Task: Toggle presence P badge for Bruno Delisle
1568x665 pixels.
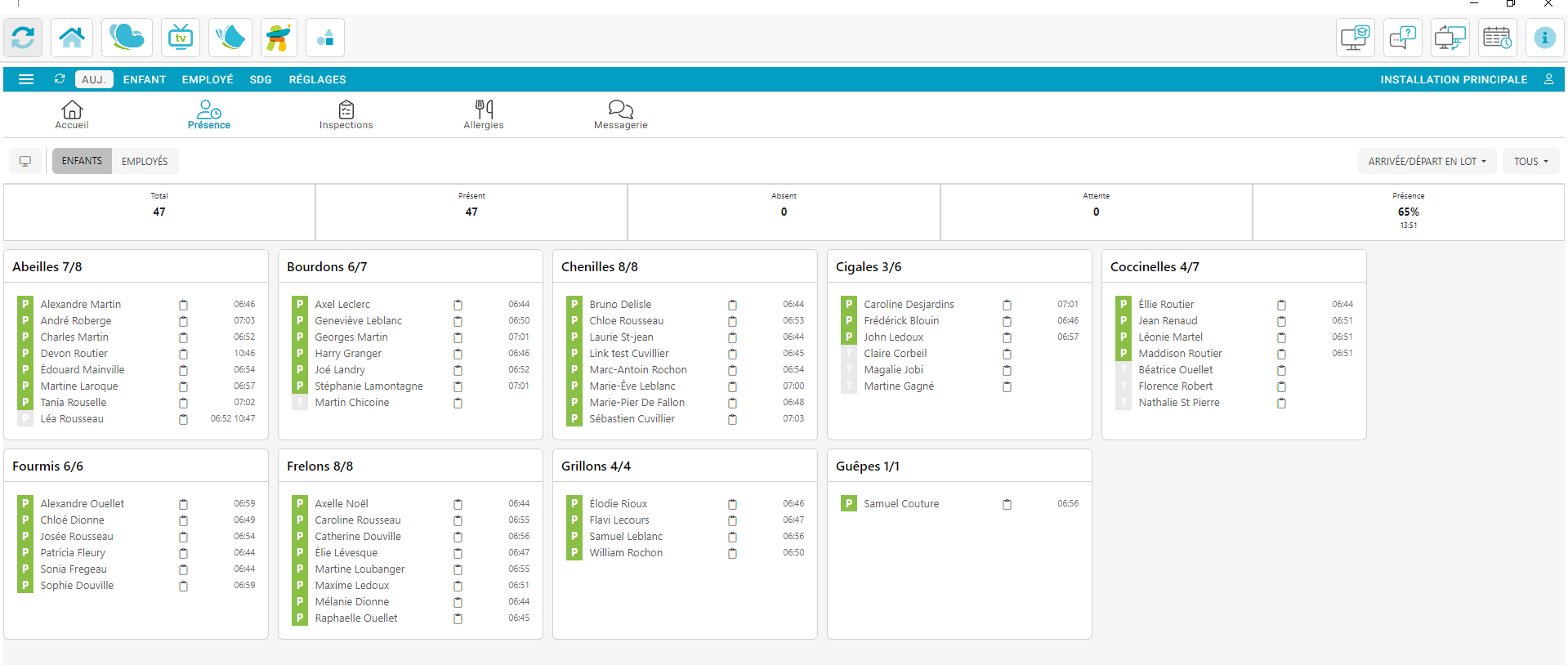Action: [574, 304]
